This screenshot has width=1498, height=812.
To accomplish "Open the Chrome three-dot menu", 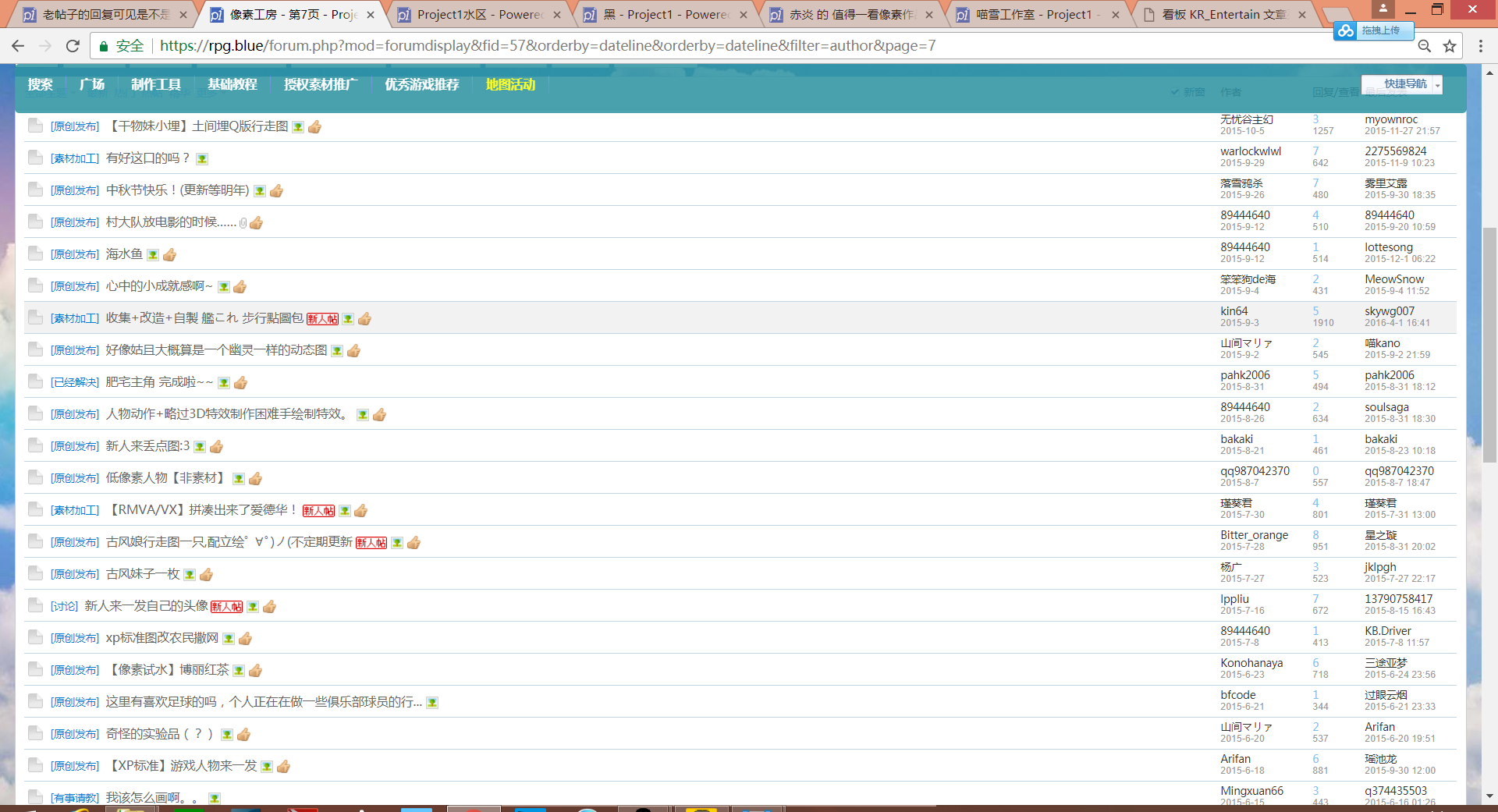I will [1480, 46].
